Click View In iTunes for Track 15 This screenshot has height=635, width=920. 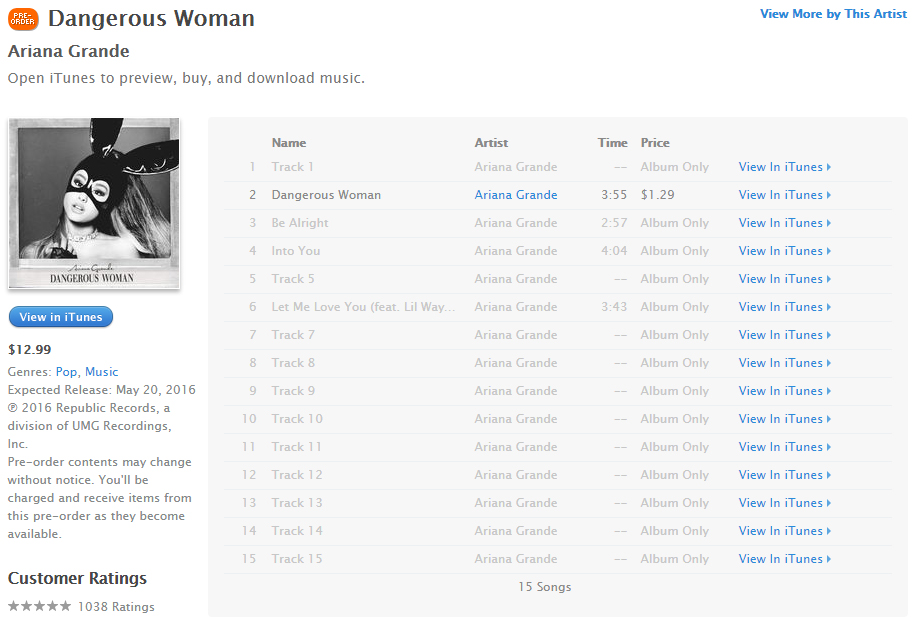tap(784, 559)
